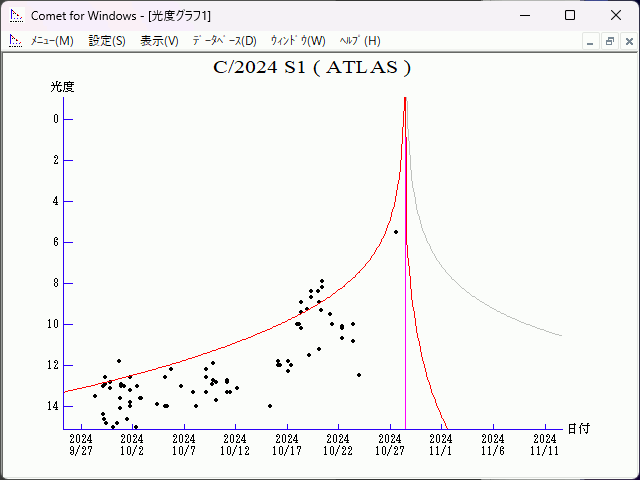Image resolution: width=640 pixels, height=480 pixels.
Task: Open the 設定(S) settings menu
Action: click(x=107, y=41)
